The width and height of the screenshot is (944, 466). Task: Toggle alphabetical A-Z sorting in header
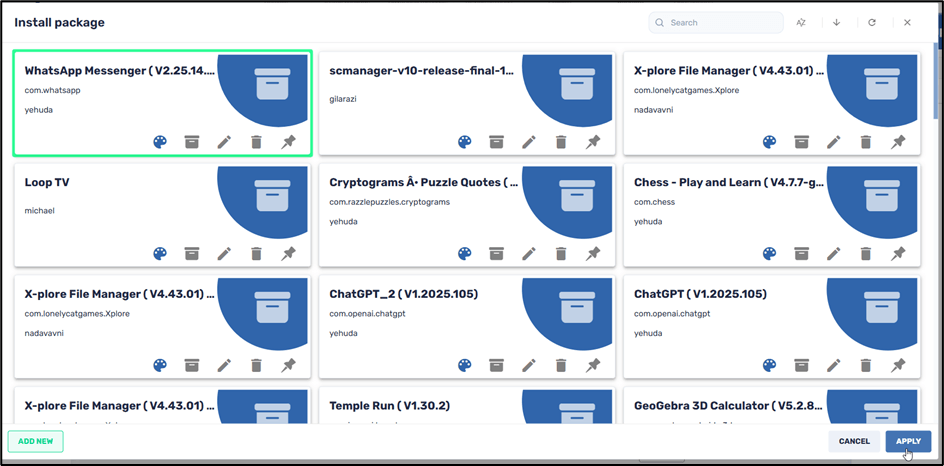coord(801,23)
